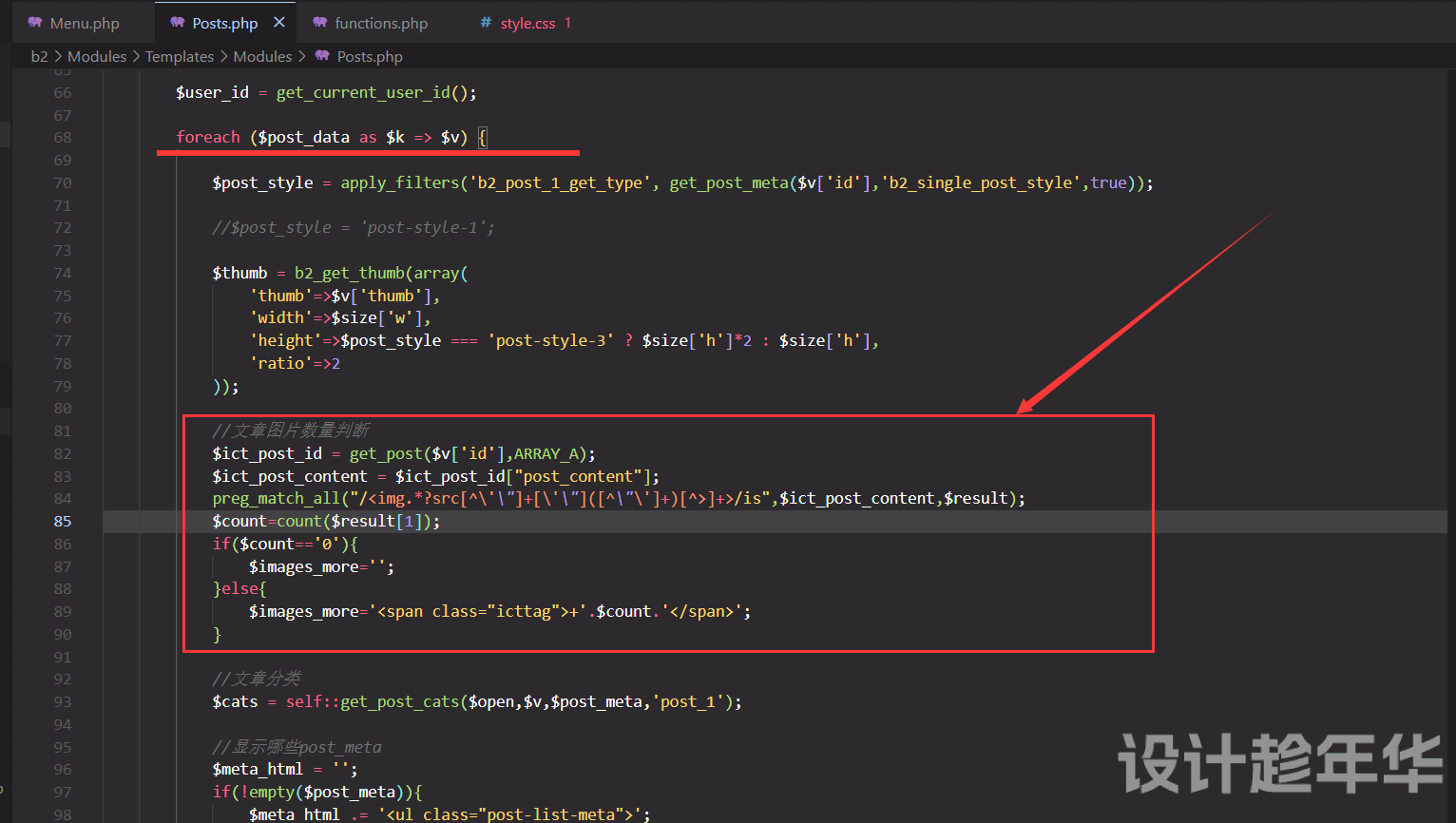Switch to the Menu.php tab

pyautogui.click(x=85, y=23)
